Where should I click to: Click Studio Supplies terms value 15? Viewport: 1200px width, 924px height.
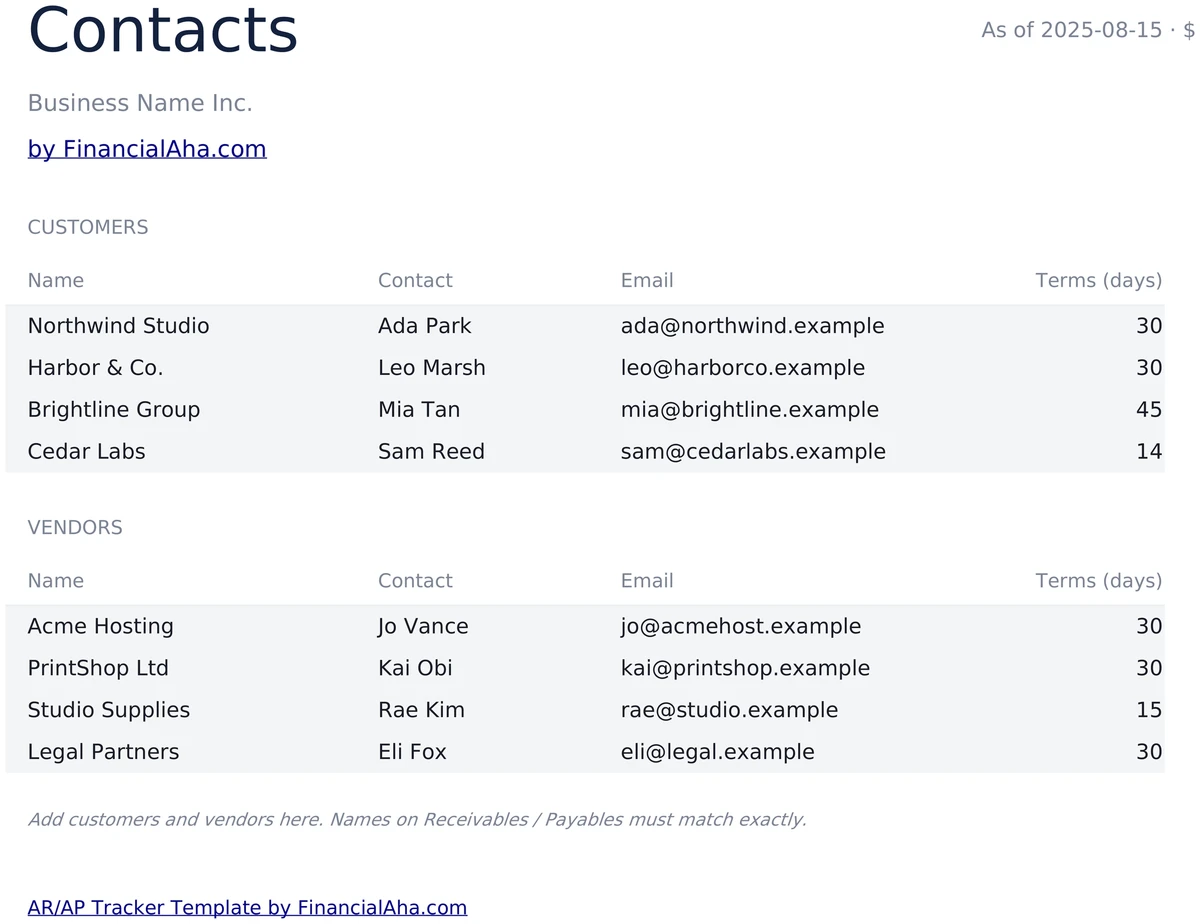point(1149,710)
